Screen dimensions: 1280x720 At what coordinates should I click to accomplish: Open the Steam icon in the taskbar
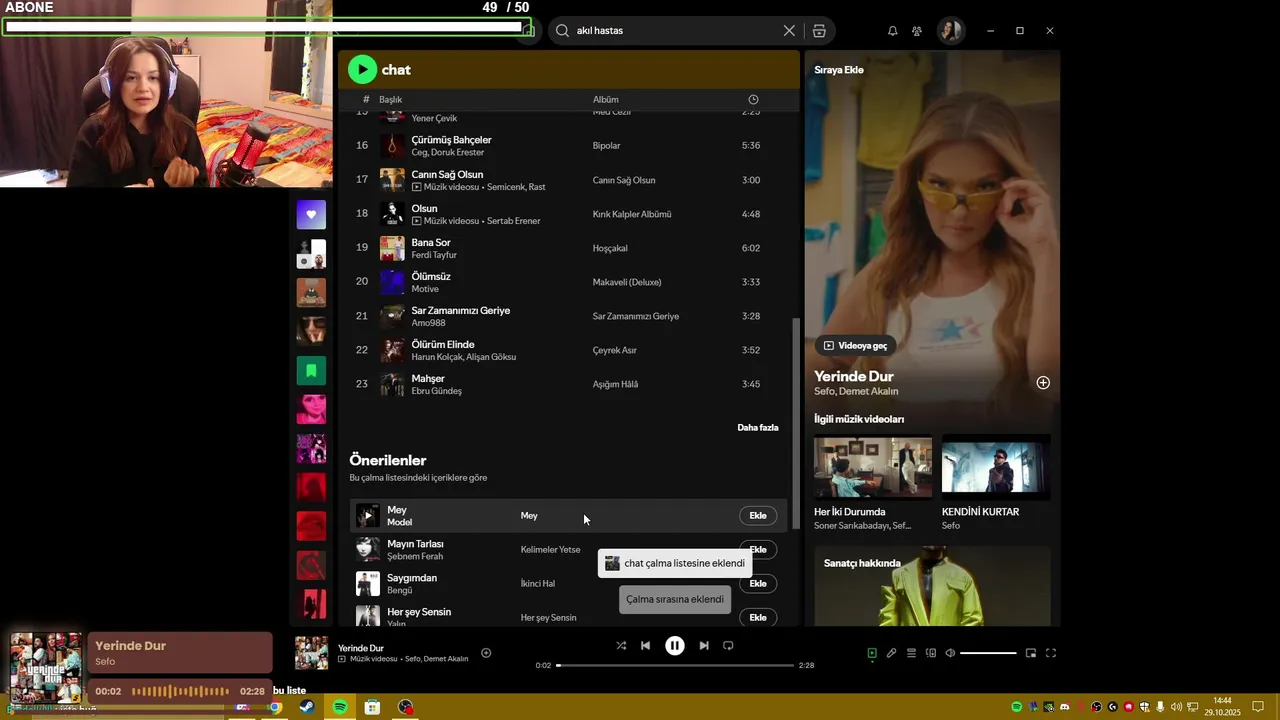(306, 707)
